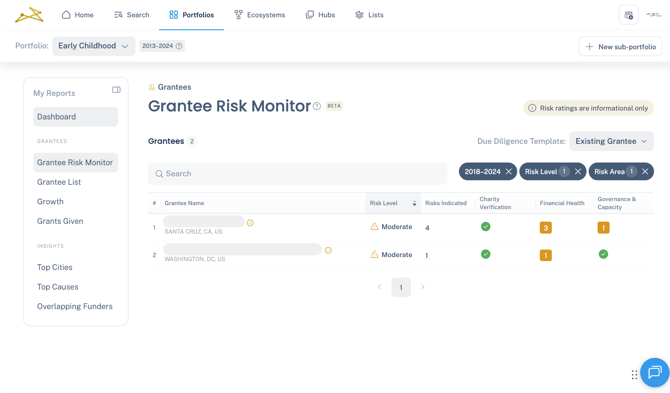Click the 2013-2024 date range tag
Image resolution: width=670 pixels, height=393 pixels.
coord(162,46)
